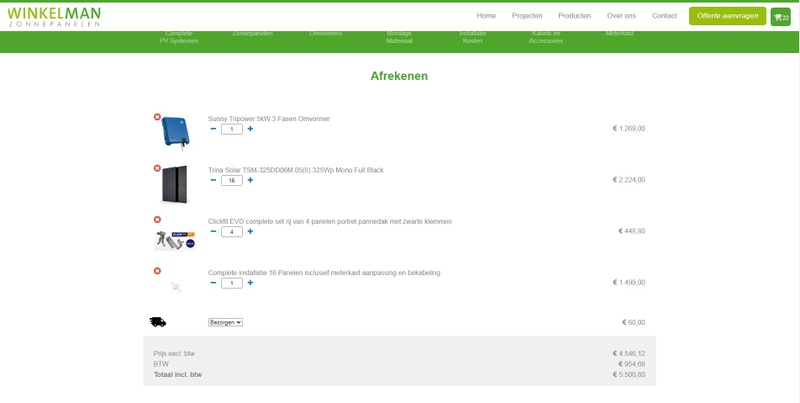This screenshot has width=800, height=403.
Task: Click the price € 2.224,00
Action: tap(629, 180)
